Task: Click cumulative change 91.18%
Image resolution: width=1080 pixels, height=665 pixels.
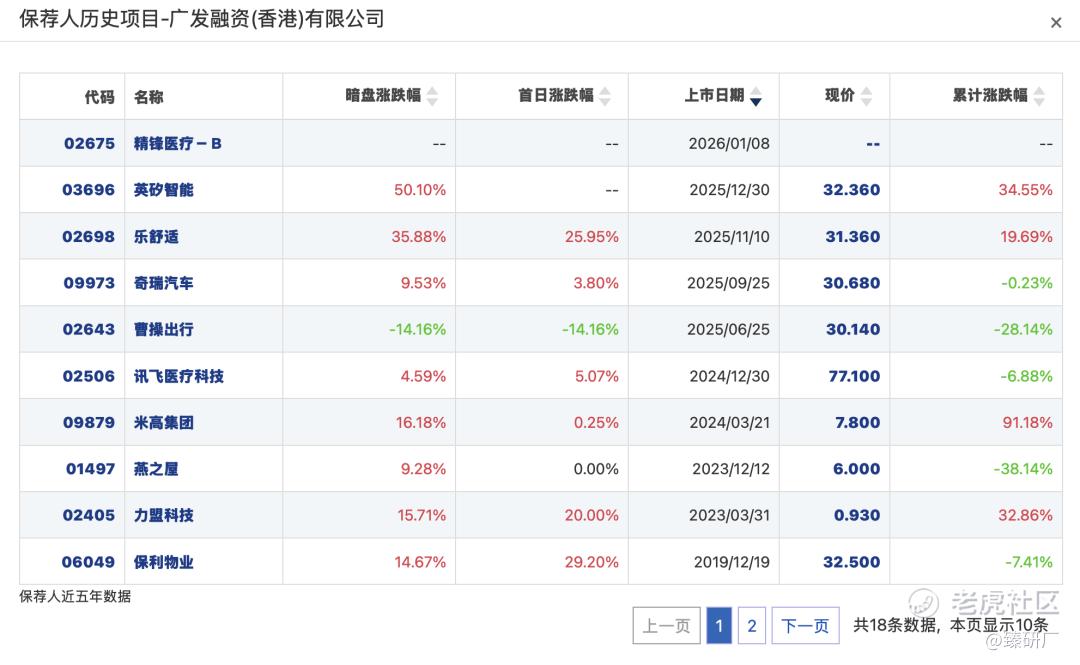Action: 1028,422
